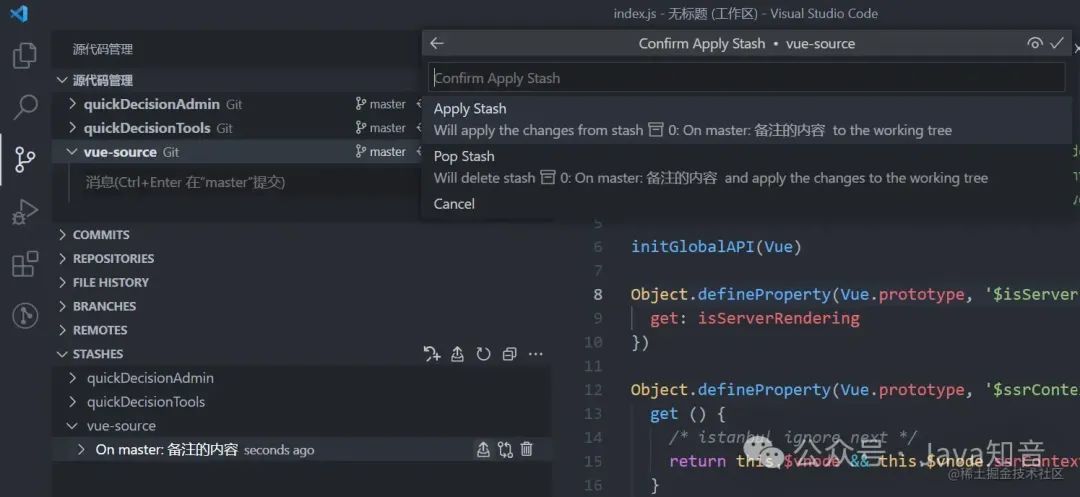Go back with the quick pick arrow
This screenshot has width=1080, height=497.
437,43
